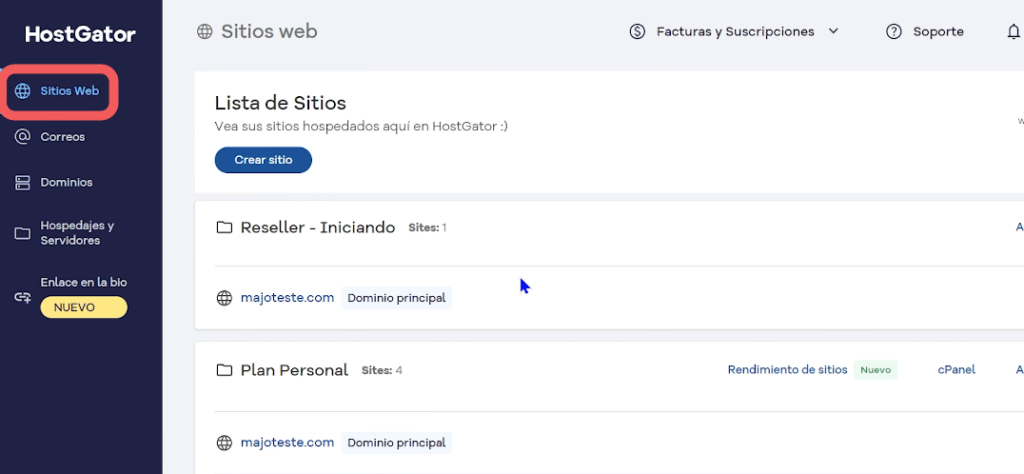Open majoteste.com link under Plan Personal
The width and height of the screenshot is (1024, 474).
[287, 443]
